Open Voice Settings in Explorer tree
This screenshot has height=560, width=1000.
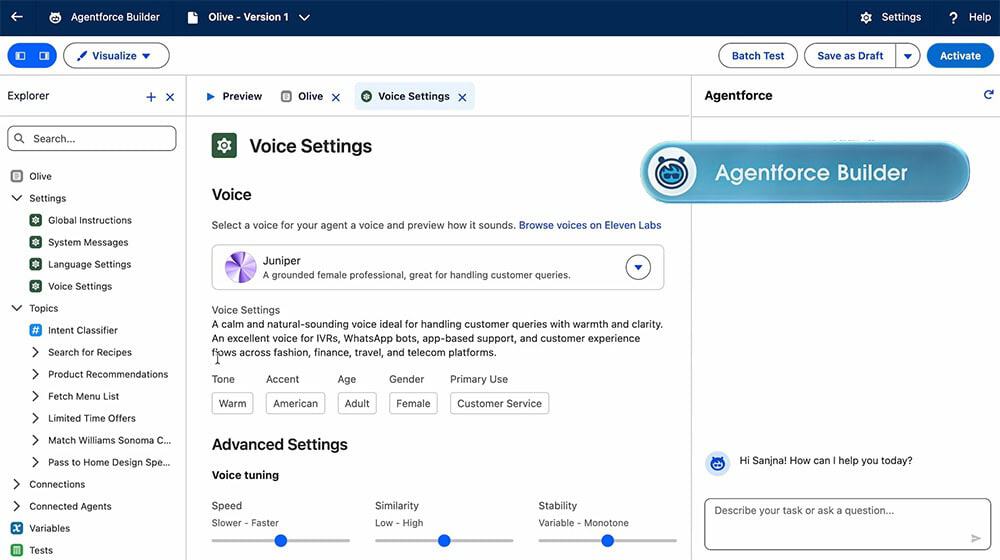(80, 286)
